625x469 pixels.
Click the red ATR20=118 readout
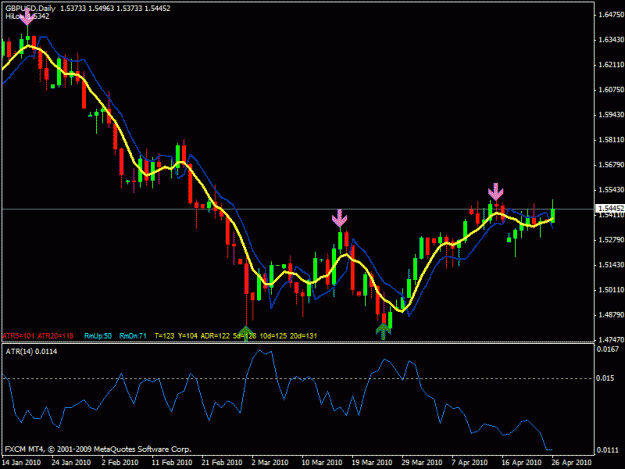coord(55,336)
